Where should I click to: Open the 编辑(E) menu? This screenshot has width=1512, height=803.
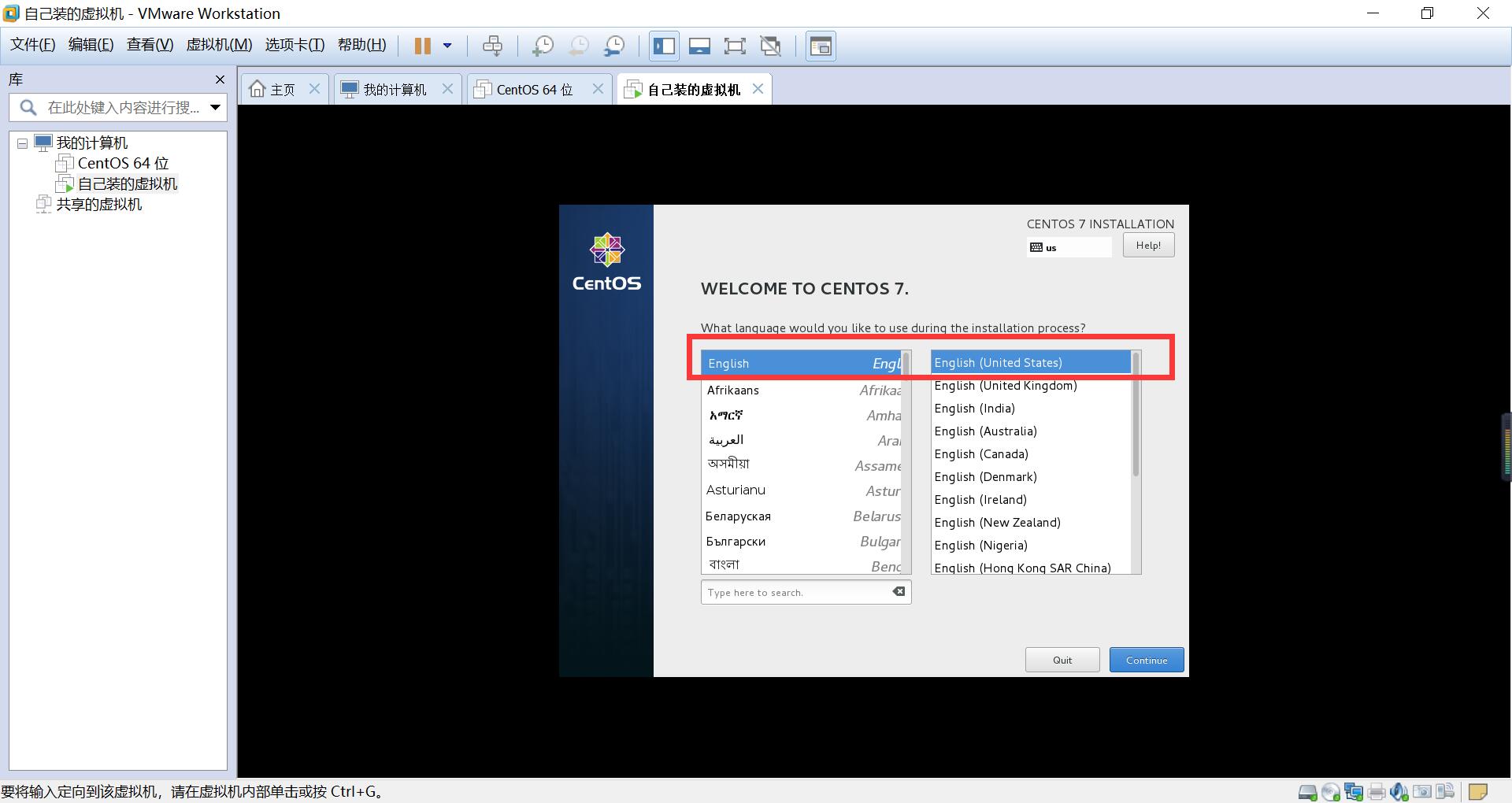coord(91,45)
